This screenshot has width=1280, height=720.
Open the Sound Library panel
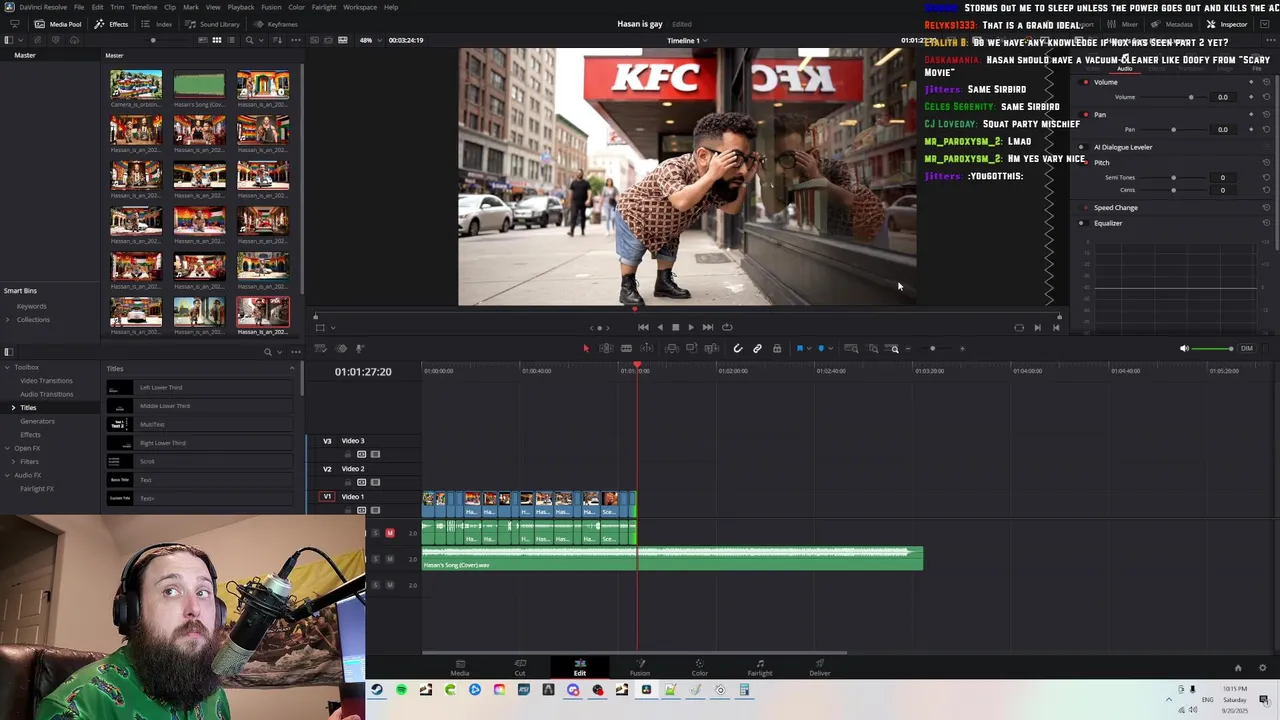tap(213, 24)
